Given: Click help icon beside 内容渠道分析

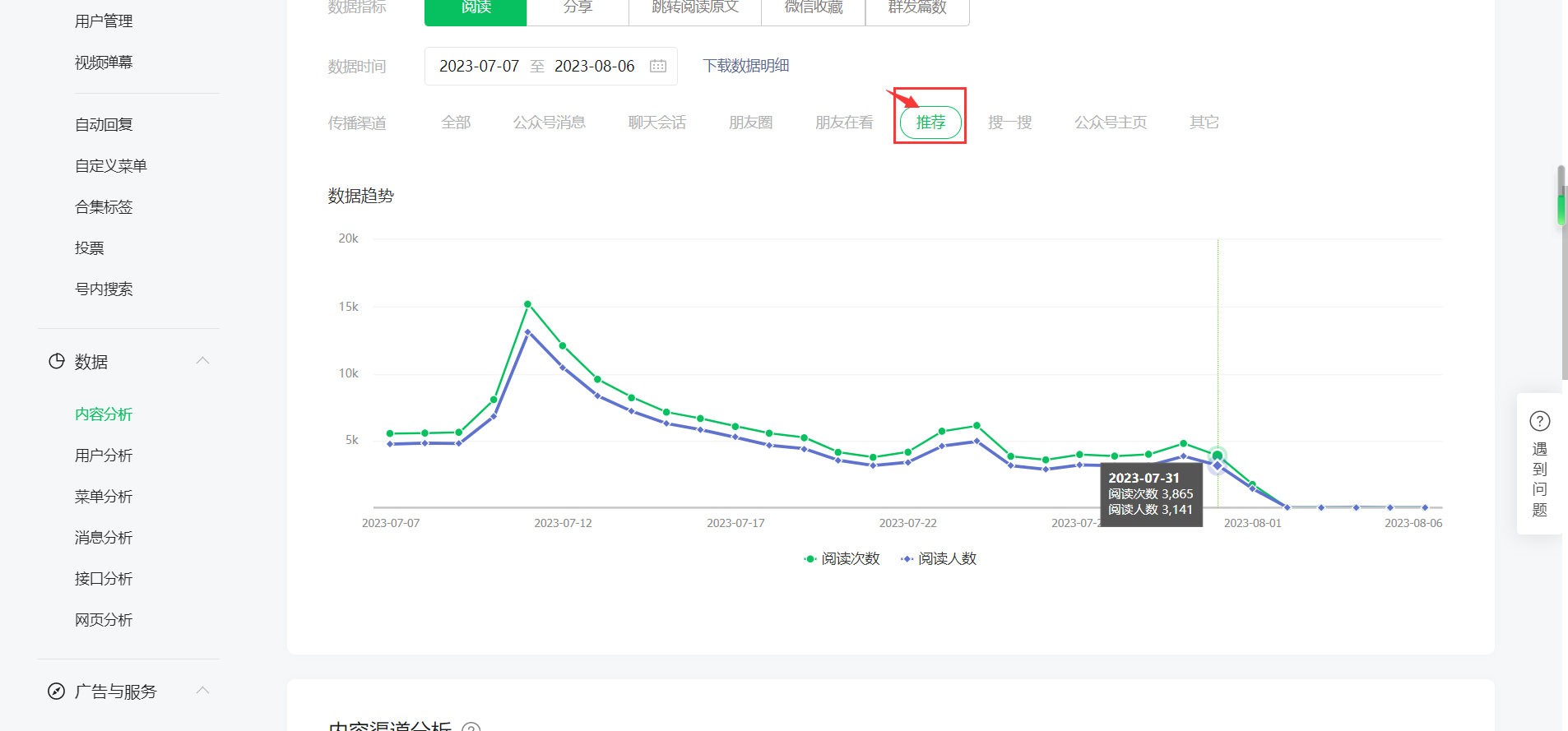Looking at the screenshot, I should [x=471, y=728].
